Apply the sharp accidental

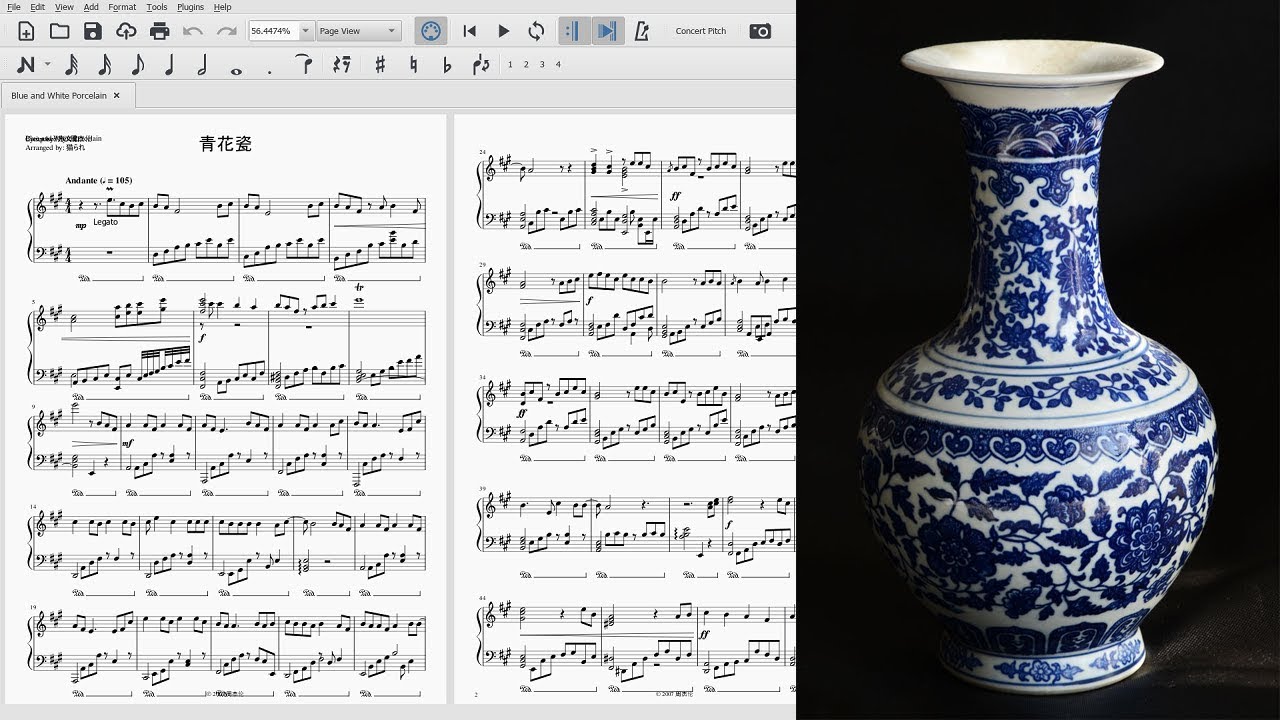[380, 65]
